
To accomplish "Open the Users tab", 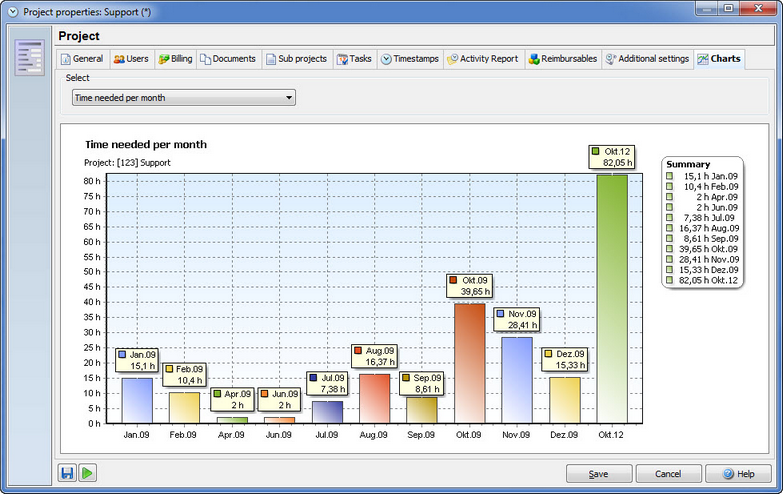I will pyautogui.click(x=131, y=59).
